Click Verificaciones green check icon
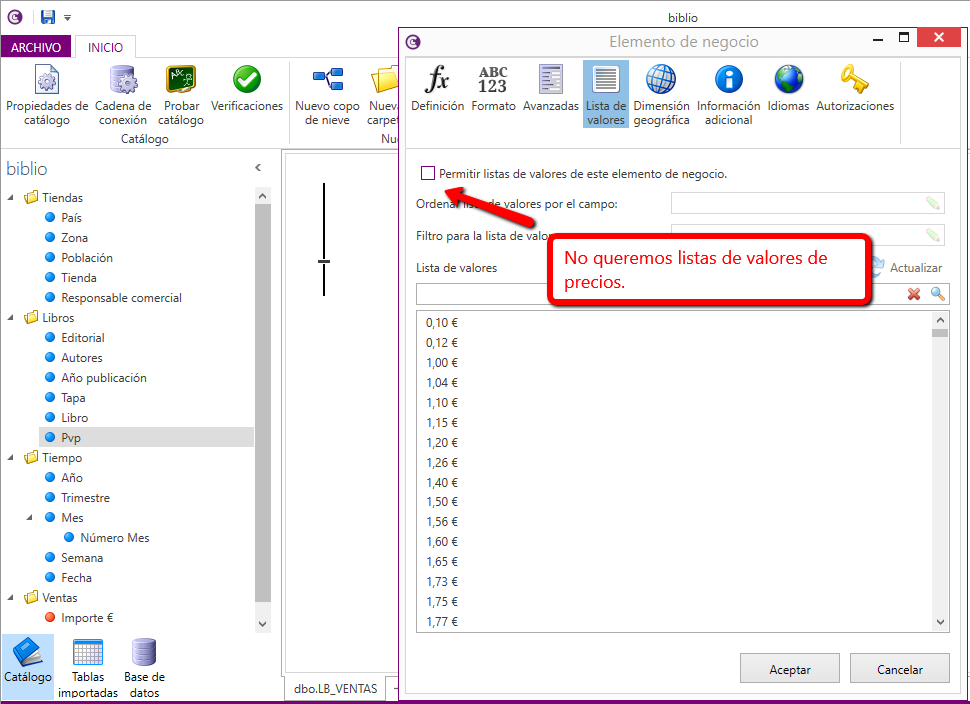The image size is (970, 704). (x=246, y=80)
